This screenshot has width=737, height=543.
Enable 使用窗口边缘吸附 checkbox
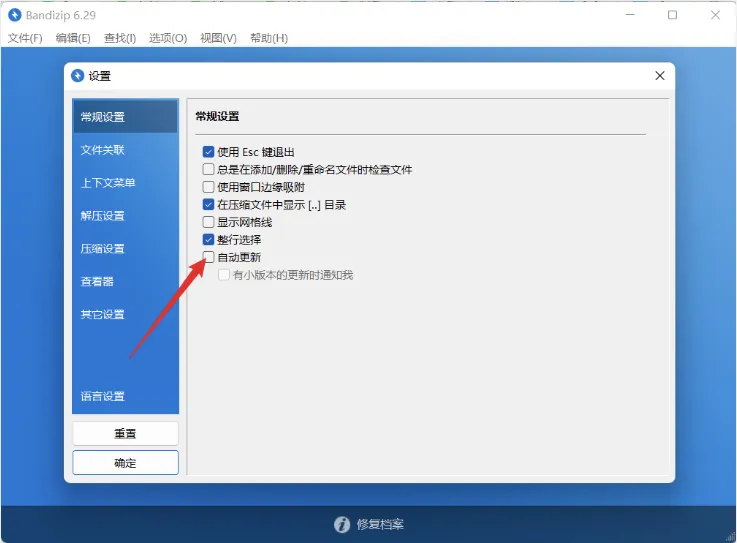[208, 187]
